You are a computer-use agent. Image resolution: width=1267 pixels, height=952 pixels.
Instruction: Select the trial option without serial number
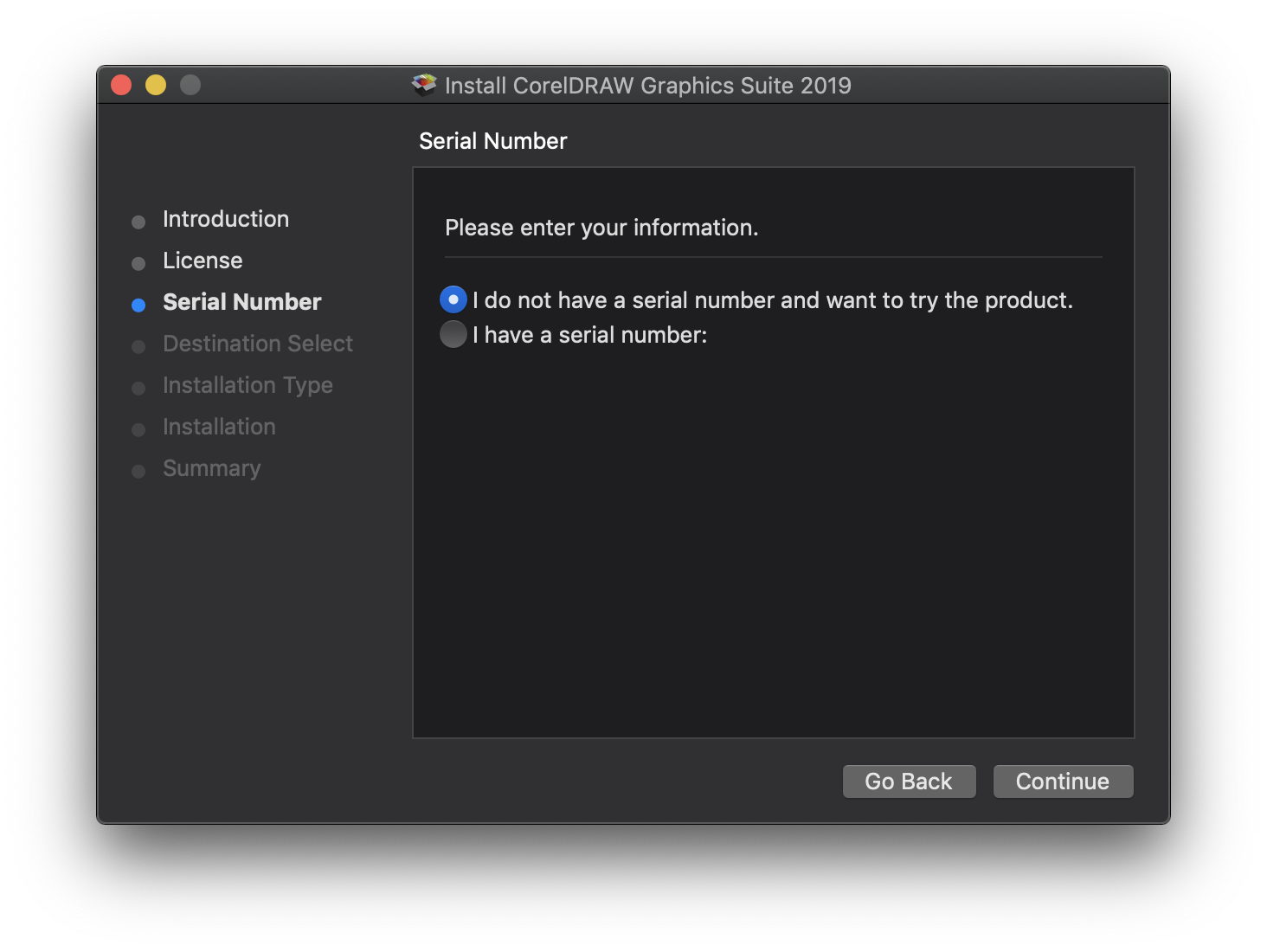click(x=453, y=299)
